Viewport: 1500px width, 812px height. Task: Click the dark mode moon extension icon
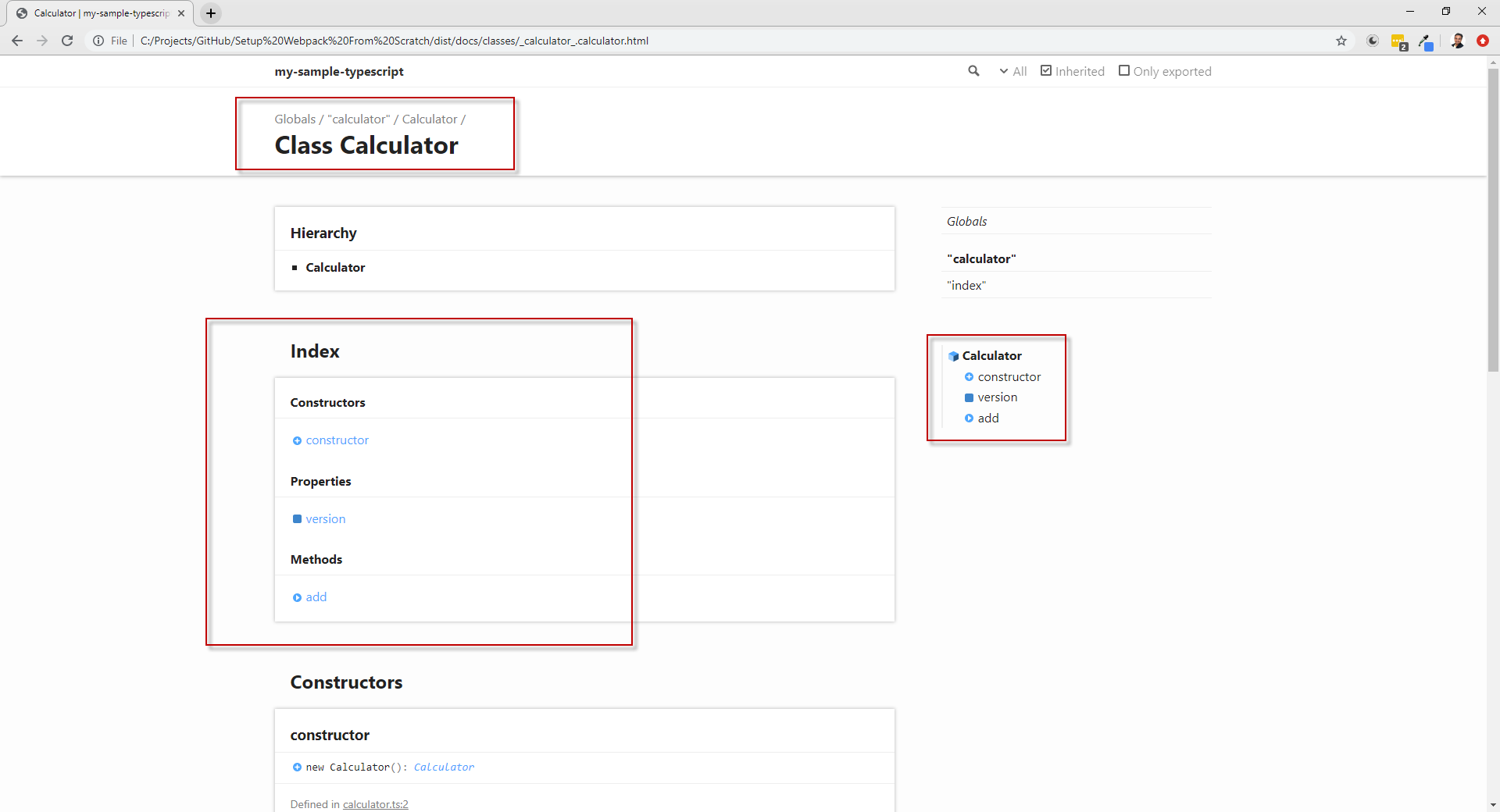tap(1373, 41)
